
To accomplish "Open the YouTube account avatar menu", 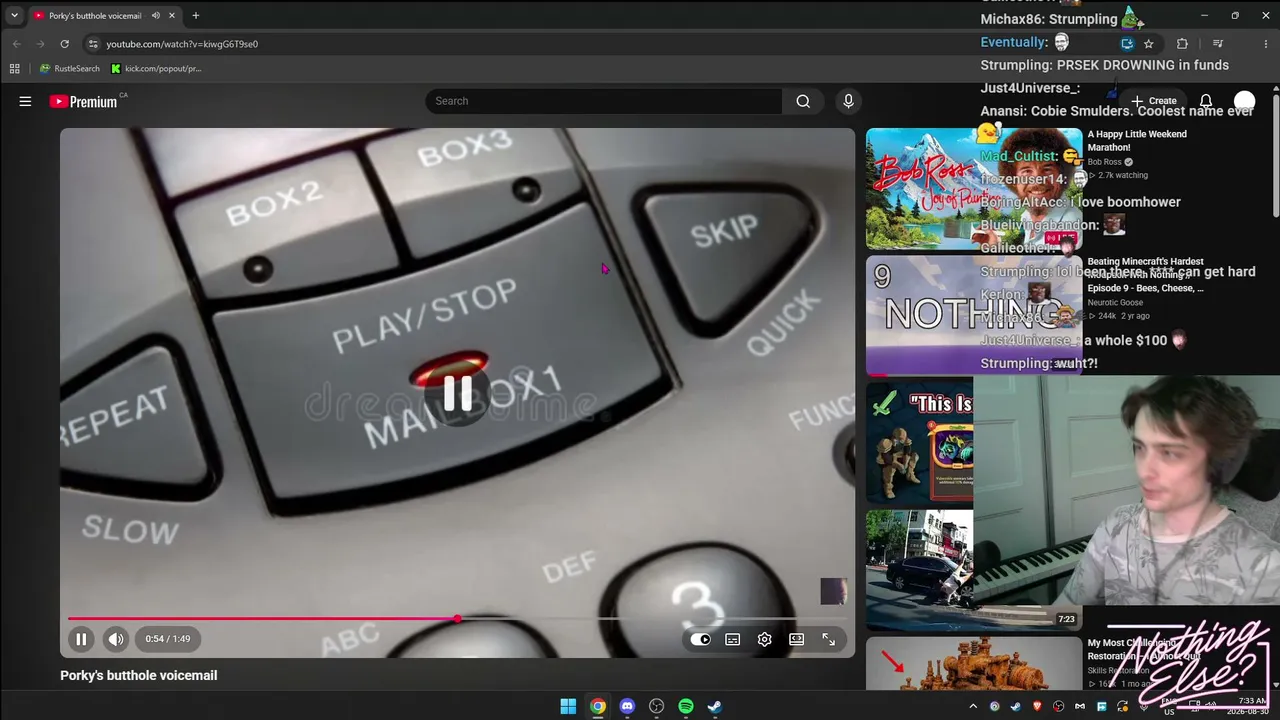I will point(1244,101).
